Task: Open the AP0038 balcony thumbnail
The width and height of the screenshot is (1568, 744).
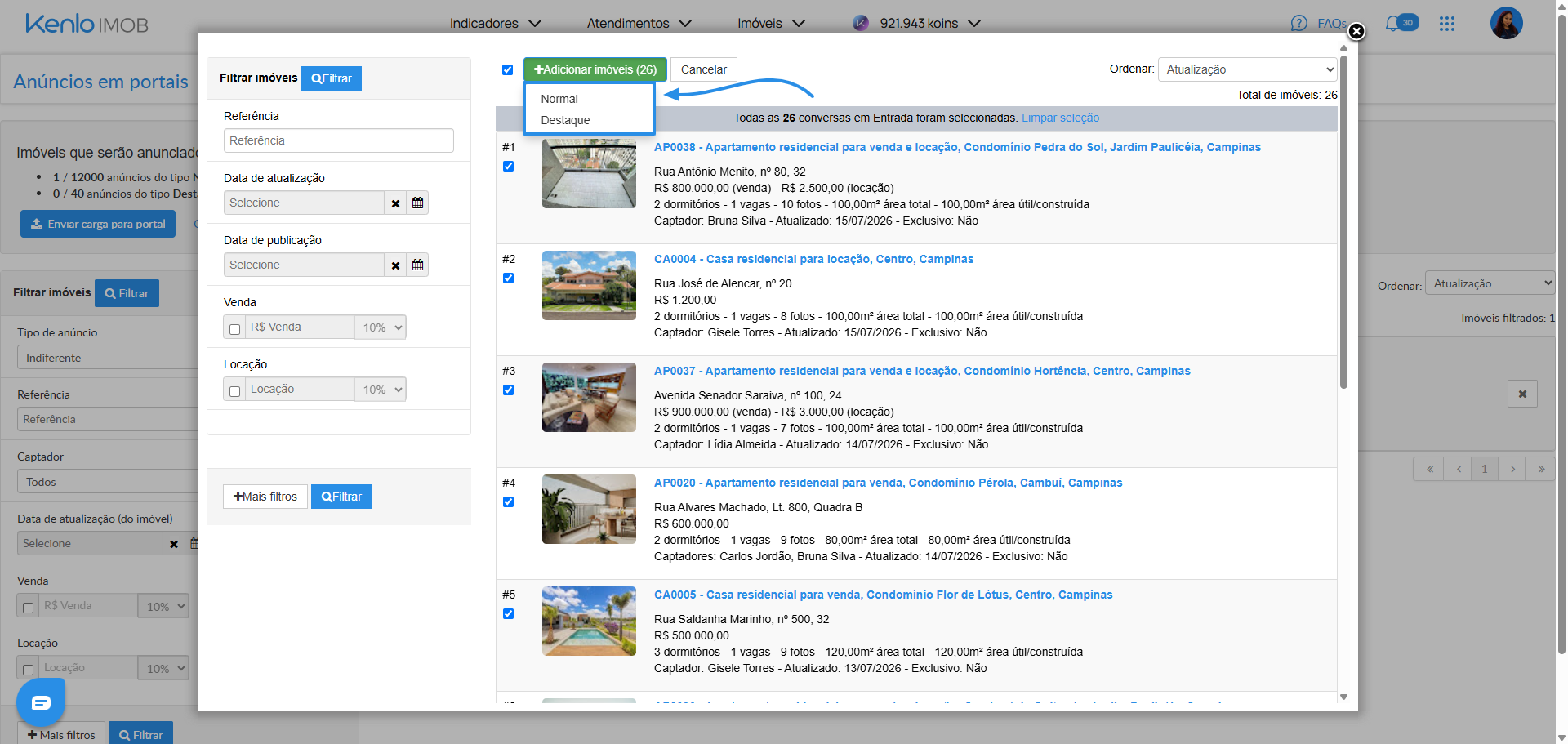Action: (x=589, y=173)
